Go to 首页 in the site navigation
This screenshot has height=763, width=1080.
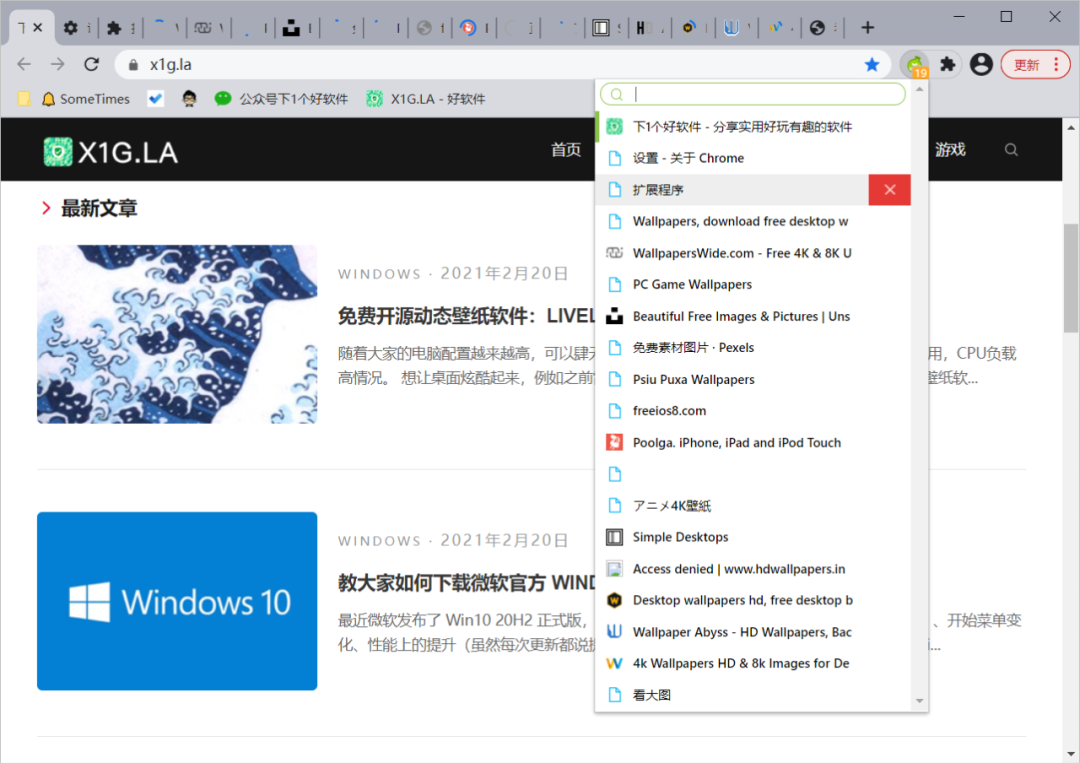tap(565, 149)
